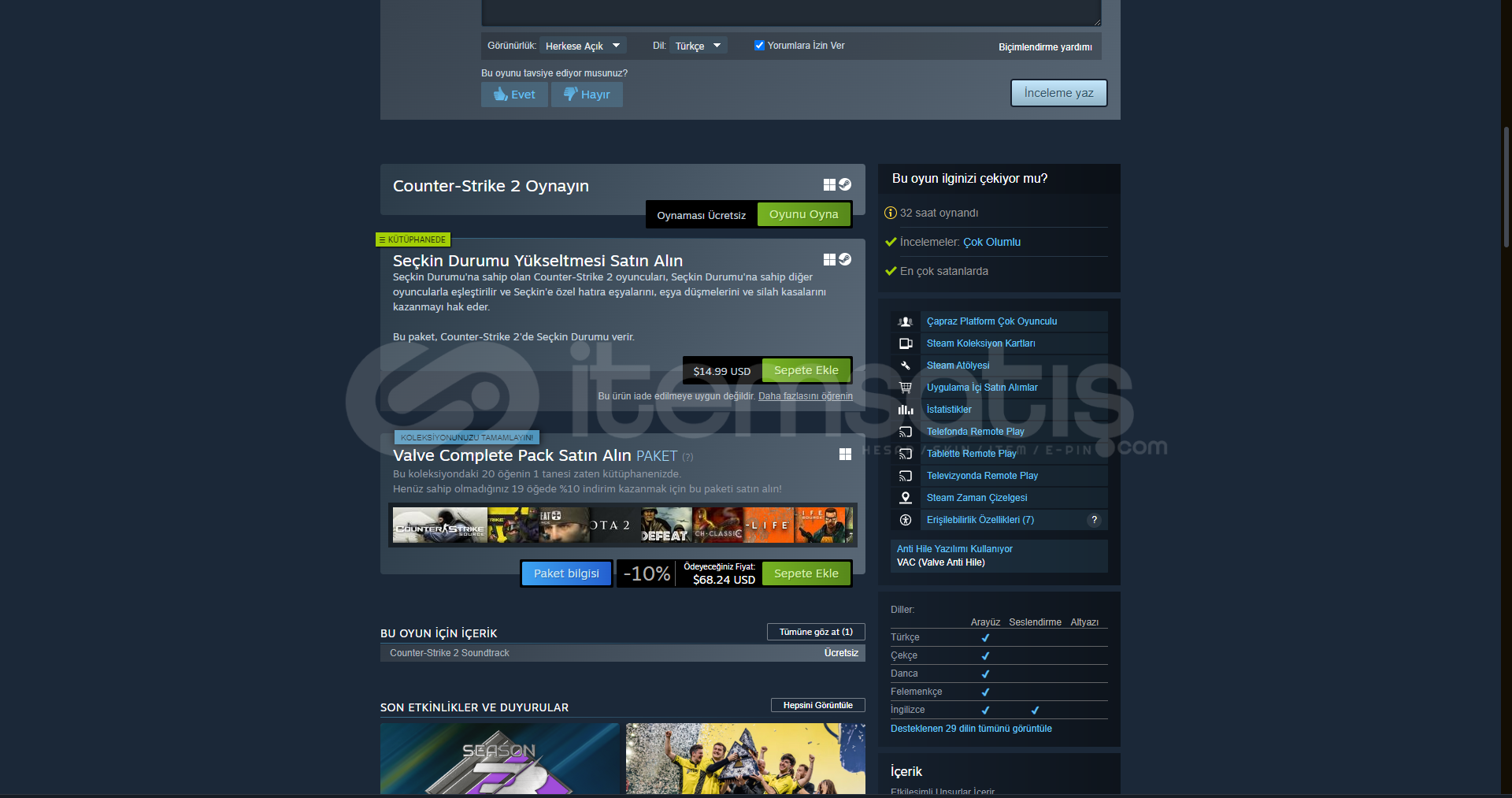The width and height of the screenshot is (1512, 798).
Task: Open the Daha fazlasını öğrenin link
Action: (x=806, y=396)
